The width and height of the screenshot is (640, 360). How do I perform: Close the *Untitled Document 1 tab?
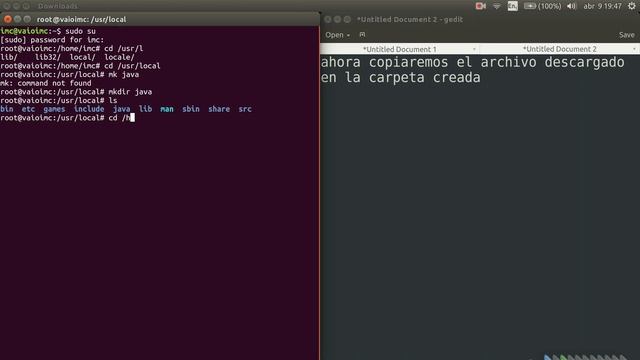(x=474, y=49)
